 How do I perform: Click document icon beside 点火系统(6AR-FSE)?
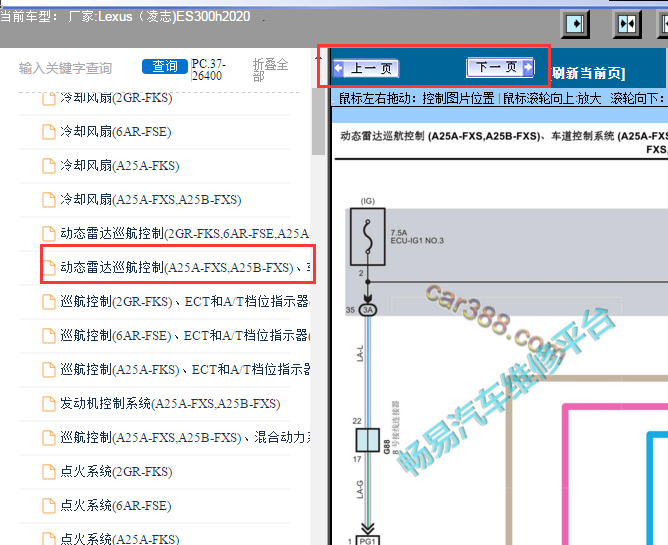49,506
